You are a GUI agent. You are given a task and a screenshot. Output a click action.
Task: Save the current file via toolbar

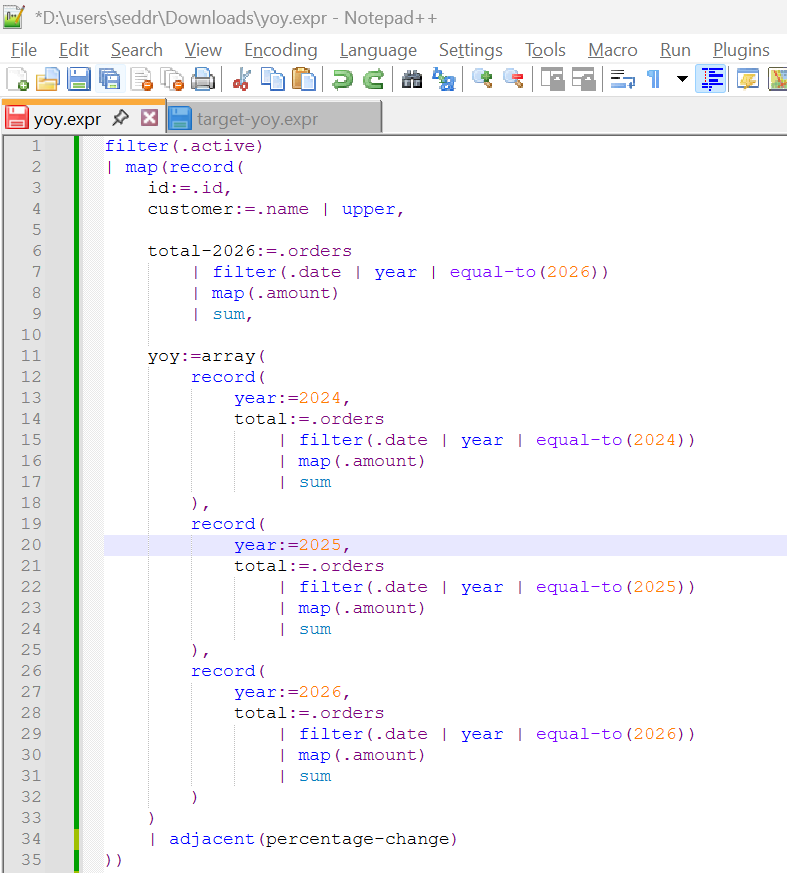(78, 79)
